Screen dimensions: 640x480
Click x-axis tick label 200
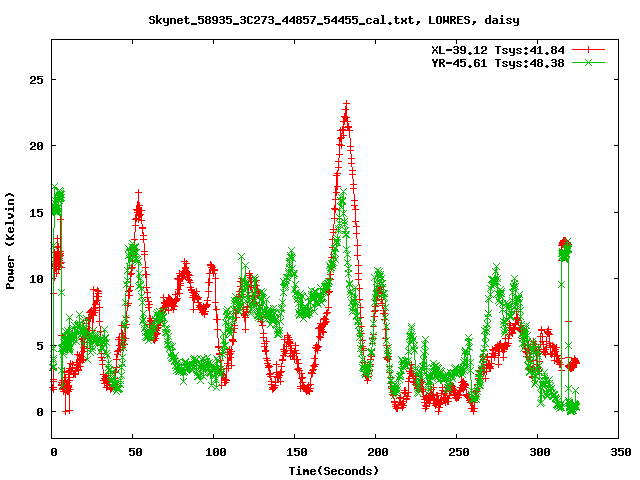pos(378,452)
